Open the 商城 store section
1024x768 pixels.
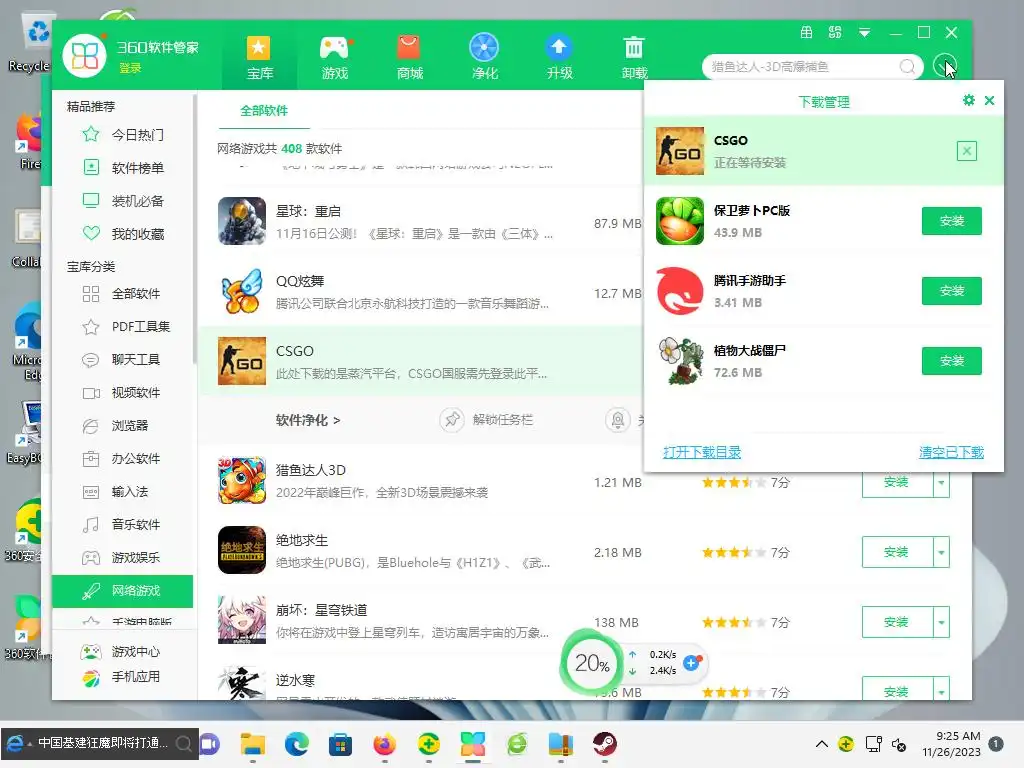(x=409, y=57)
